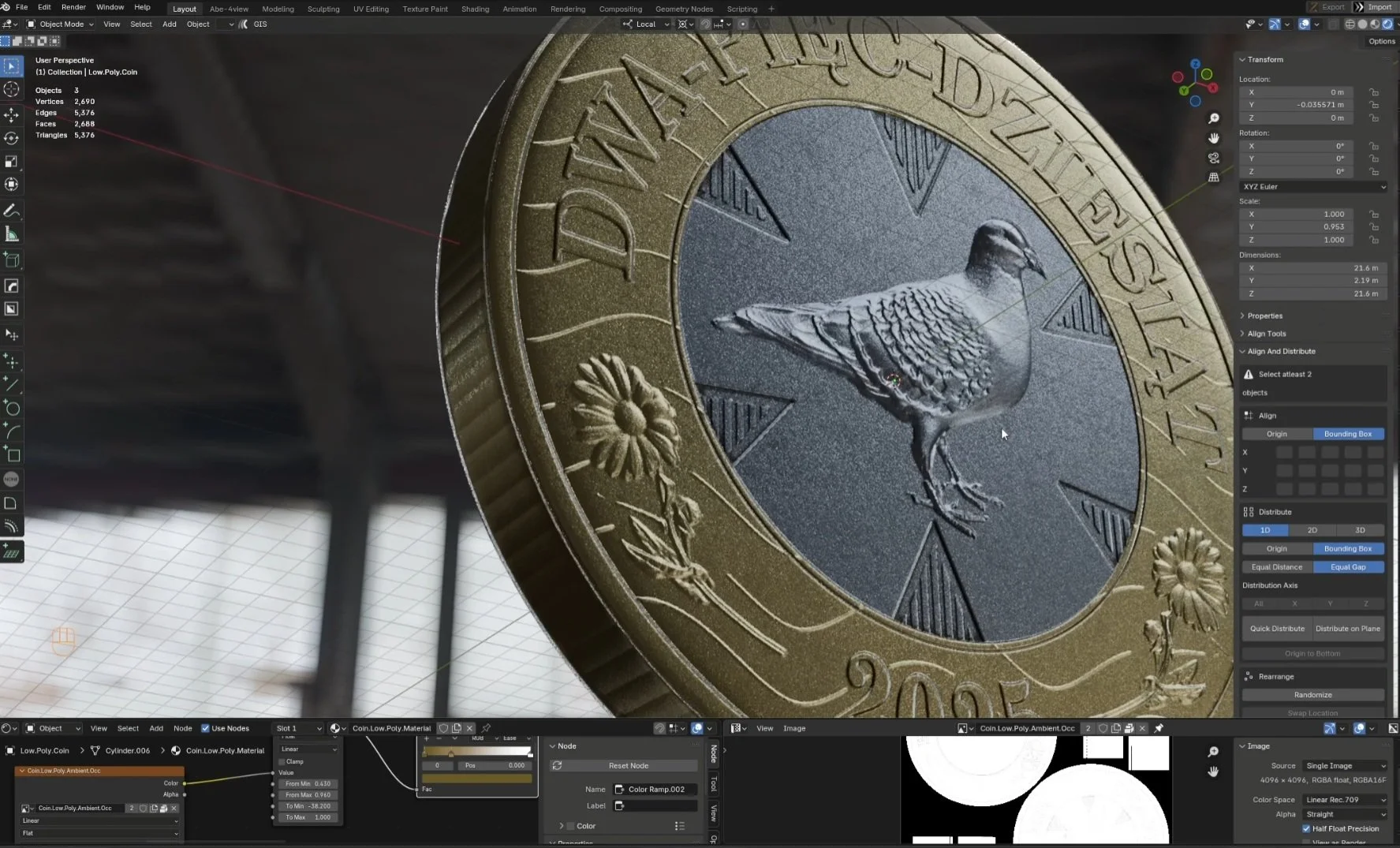Select the Annotate tool

(x=12, y=211)
